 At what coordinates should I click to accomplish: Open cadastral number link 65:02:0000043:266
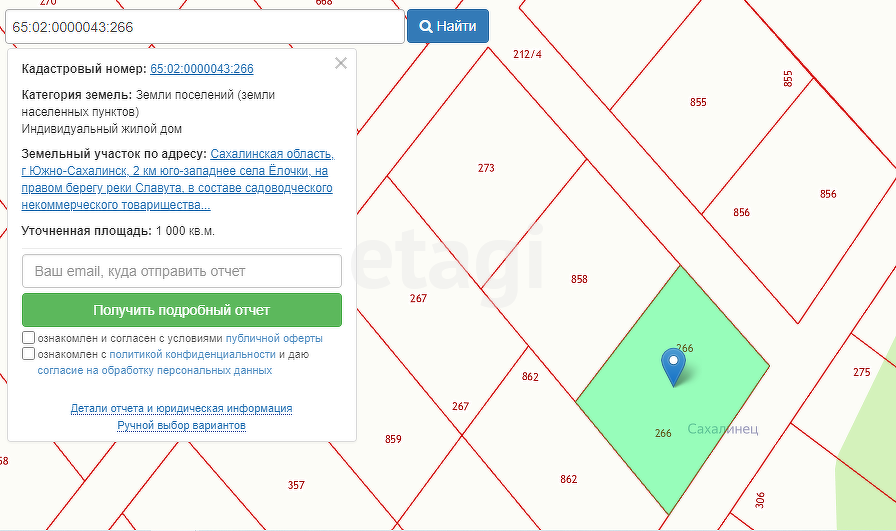[x=201, y=69]
